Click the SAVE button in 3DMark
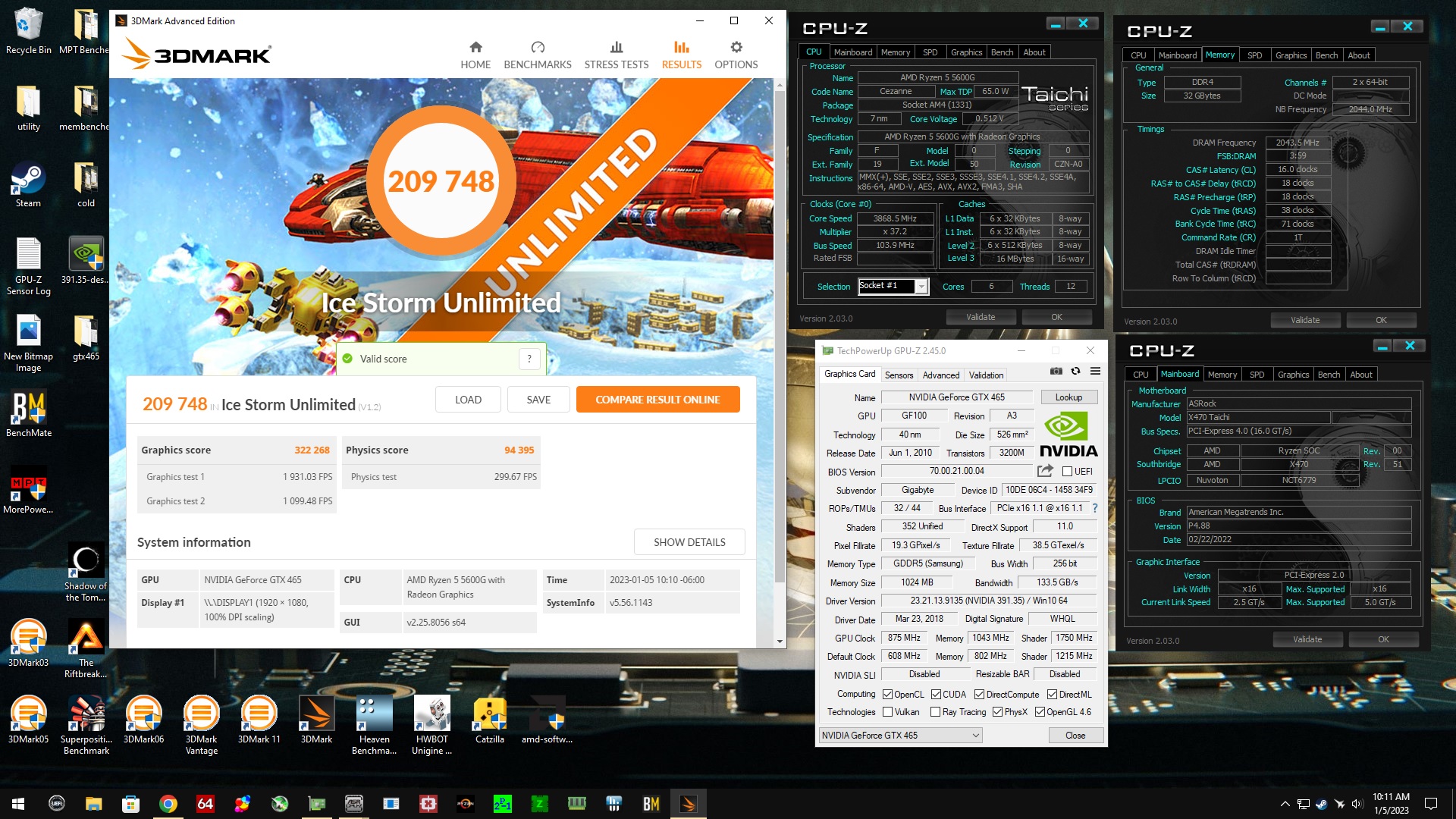The width and height of the screenshot is (1456, 819). 538,400
